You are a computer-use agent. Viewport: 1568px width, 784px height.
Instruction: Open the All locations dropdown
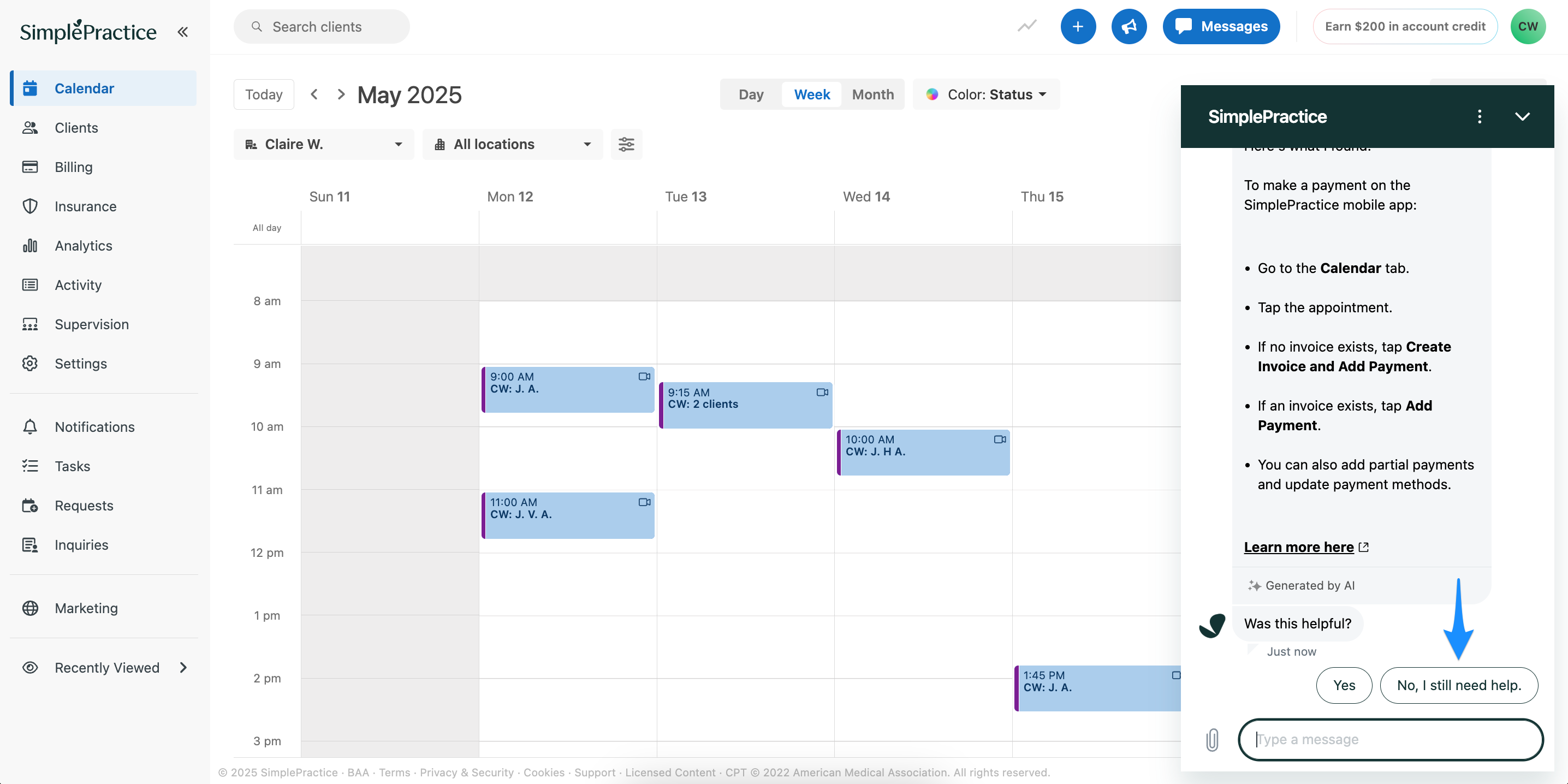[513, 144]
